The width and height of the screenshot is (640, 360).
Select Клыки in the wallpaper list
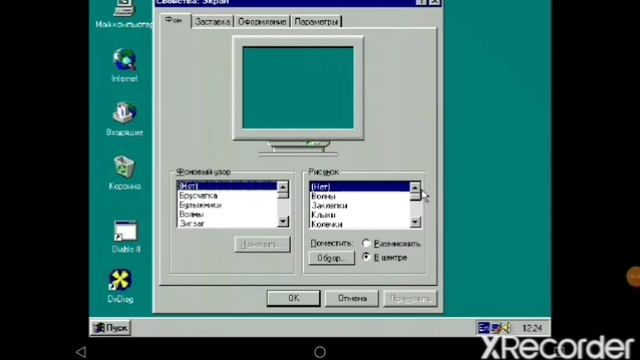[x=360, y=215]
